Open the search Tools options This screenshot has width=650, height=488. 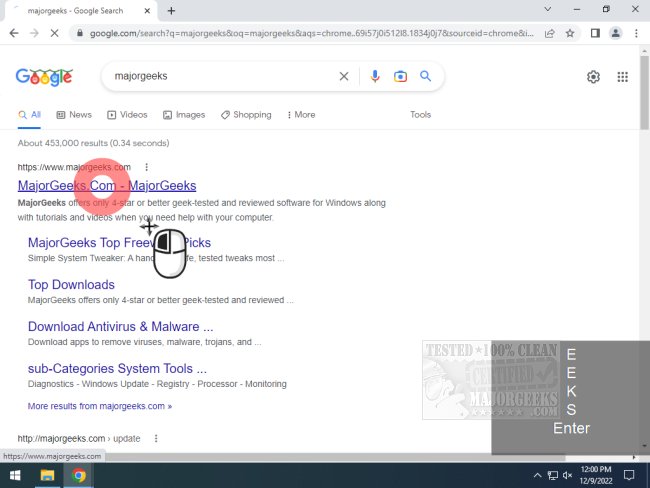pos(420,115)
